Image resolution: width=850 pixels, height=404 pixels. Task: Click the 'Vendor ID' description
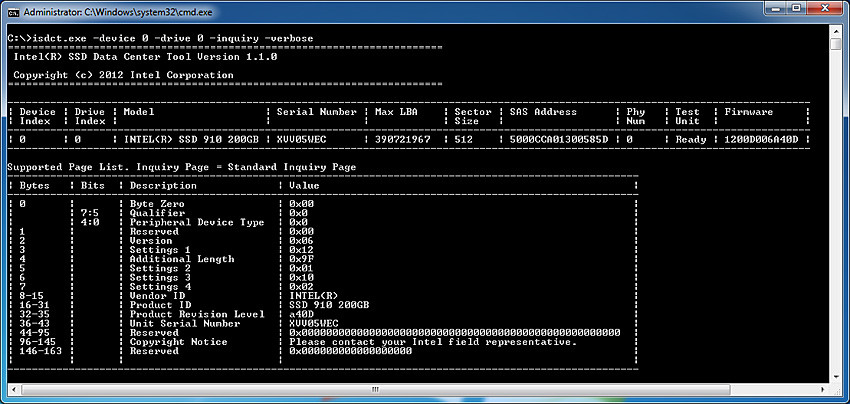pos(157,296)
